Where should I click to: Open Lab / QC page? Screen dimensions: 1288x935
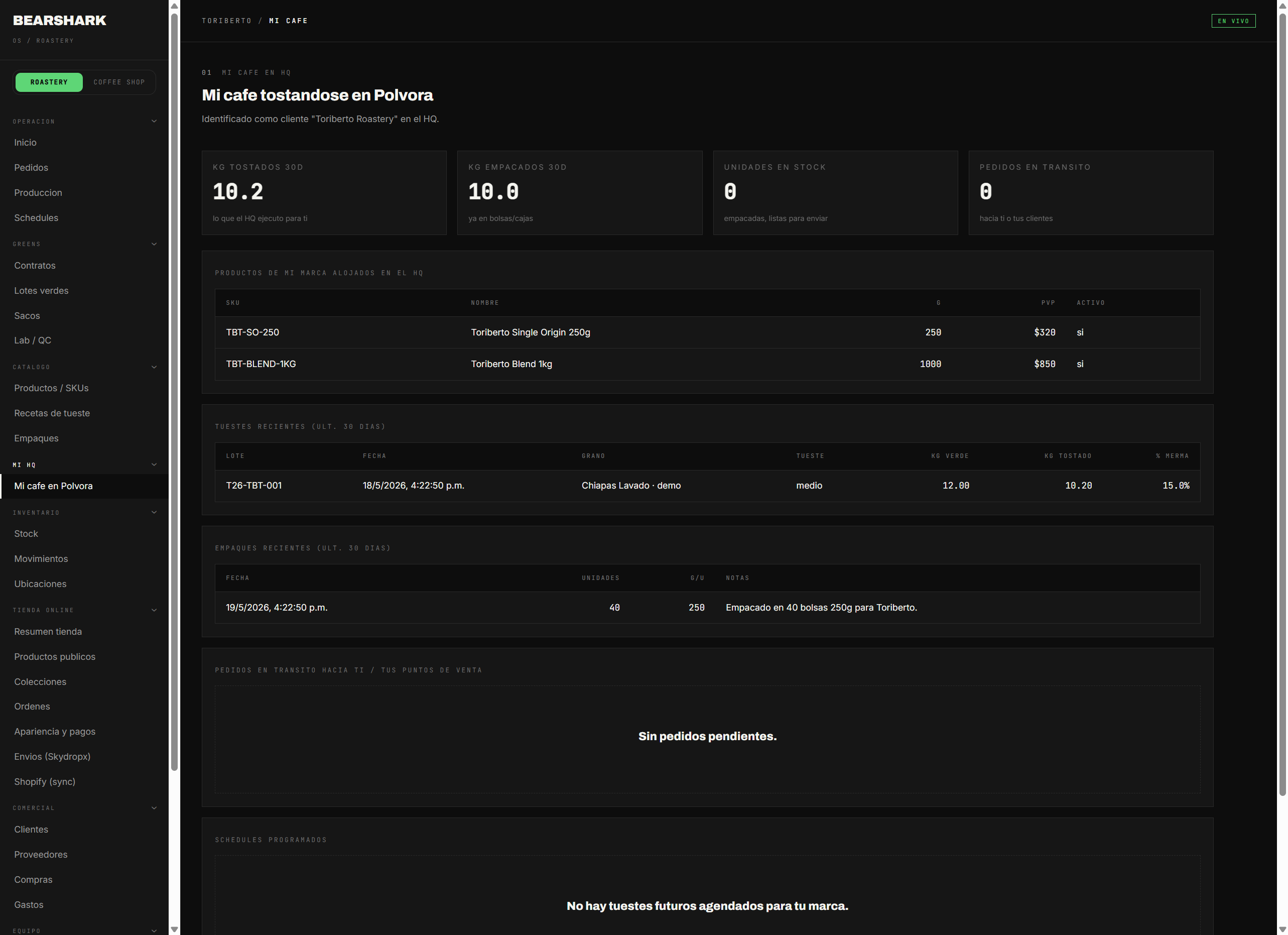coord(84,340)
